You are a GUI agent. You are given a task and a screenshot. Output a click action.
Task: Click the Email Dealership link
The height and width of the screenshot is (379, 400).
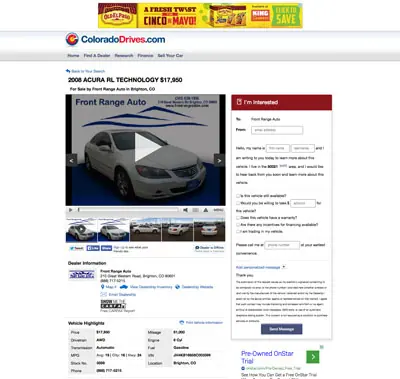(122, 294)
